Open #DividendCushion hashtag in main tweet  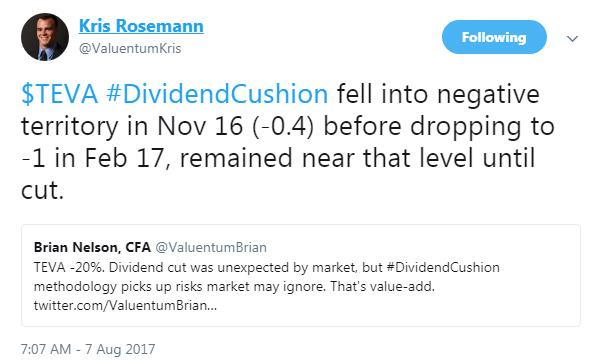click(x=217, y=94)
